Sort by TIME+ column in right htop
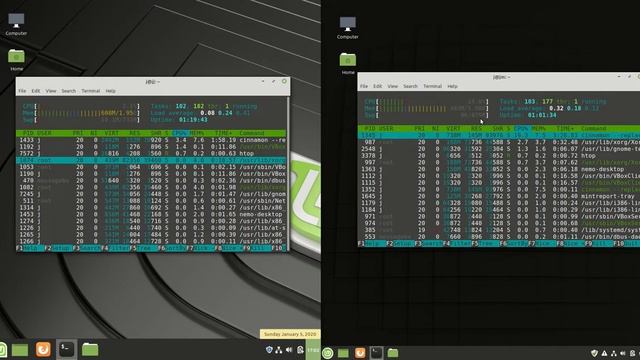 click(565, 129)
